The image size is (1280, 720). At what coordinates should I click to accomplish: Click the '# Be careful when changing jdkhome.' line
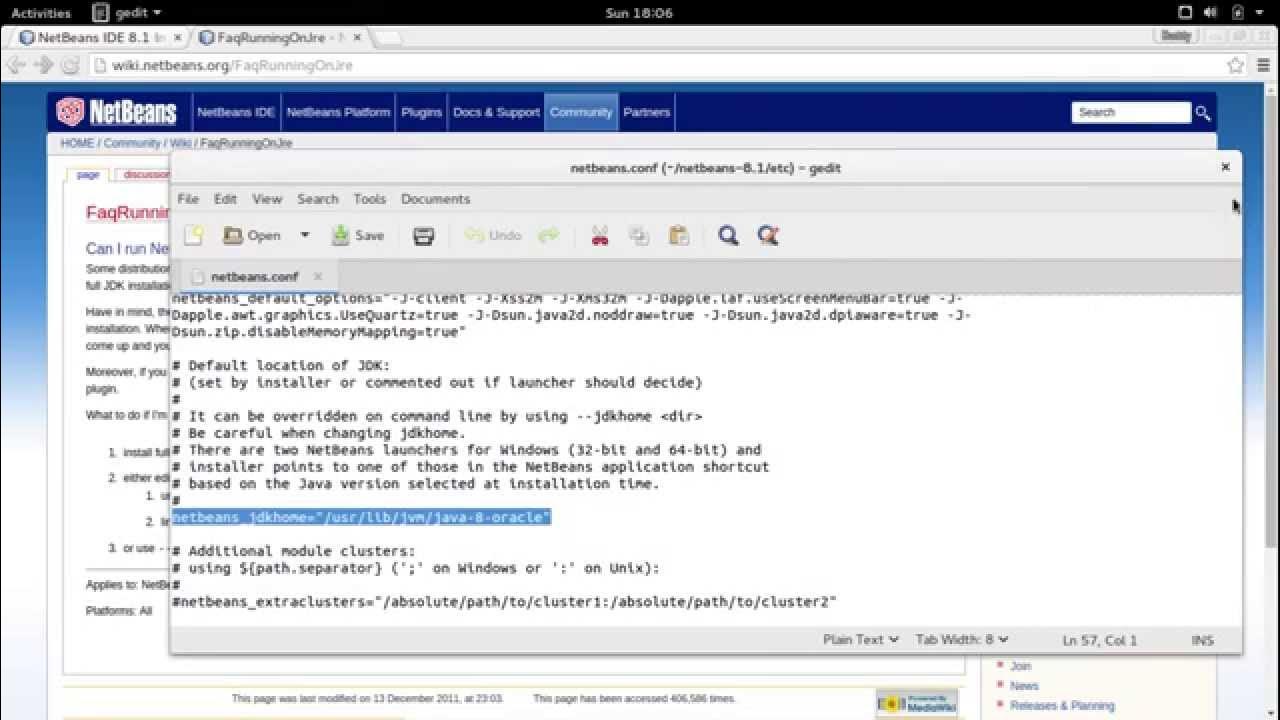pyautogui.click(x=319, y=433)
